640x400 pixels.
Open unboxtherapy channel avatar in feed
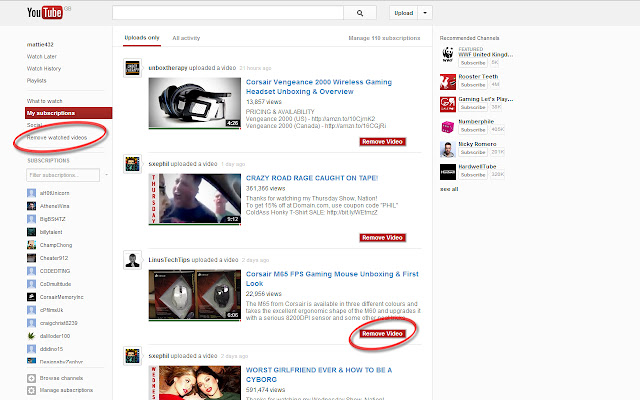[x=133, y=68]
